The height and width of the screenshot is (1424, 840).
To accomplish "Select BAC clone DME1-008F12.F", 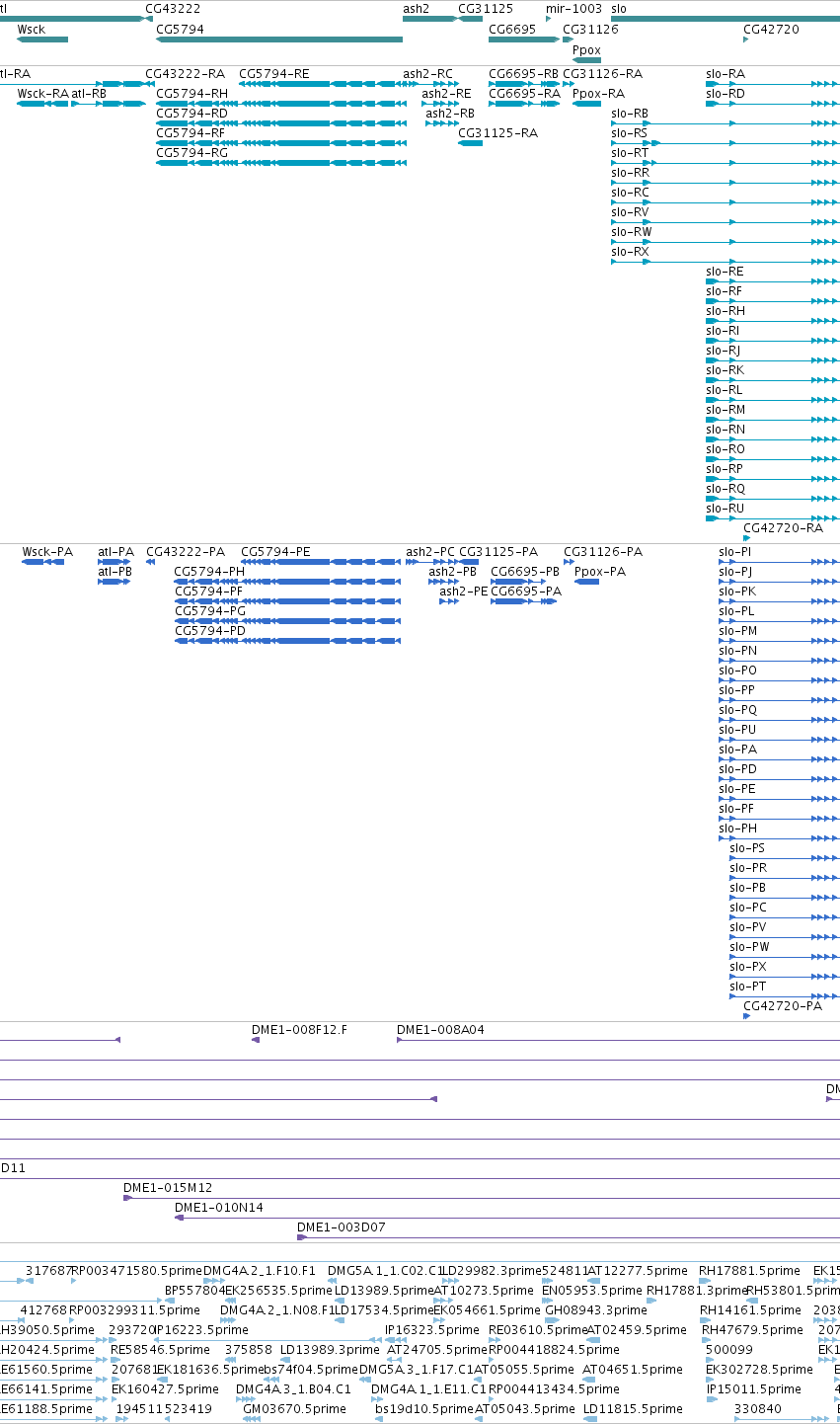I will pyautogui.click(x=299, y=1030).
